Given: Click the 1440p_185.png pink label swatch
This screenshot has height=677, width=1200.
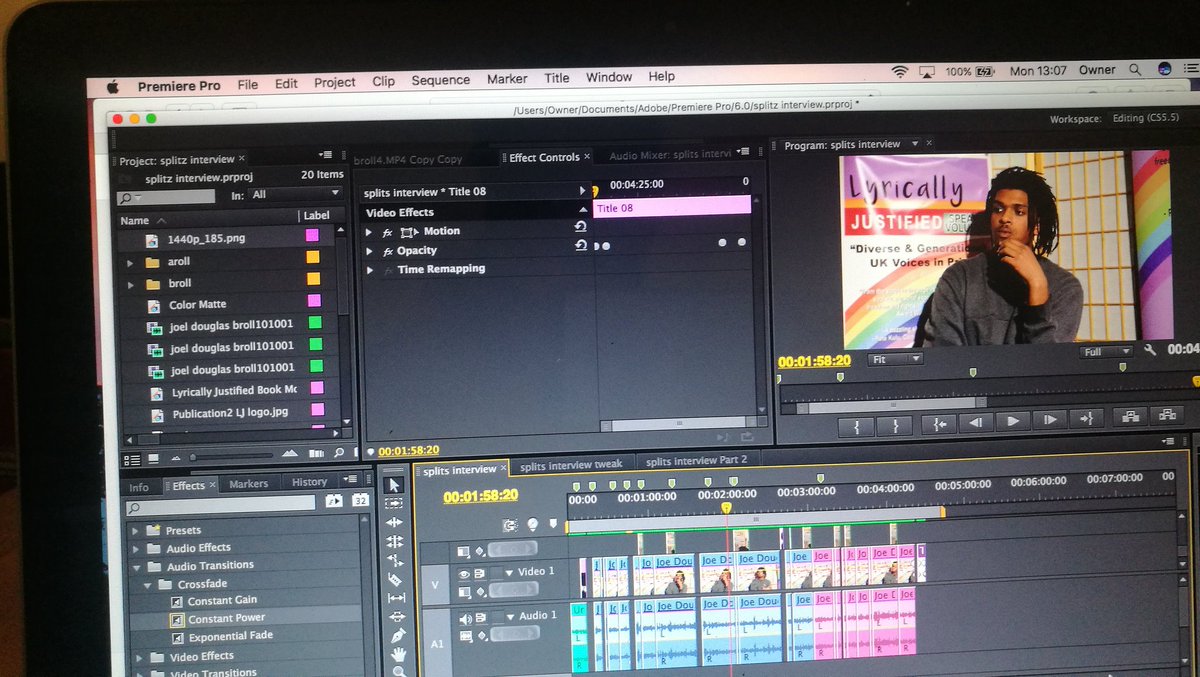Looking at the screenshot, I should 312,236.
